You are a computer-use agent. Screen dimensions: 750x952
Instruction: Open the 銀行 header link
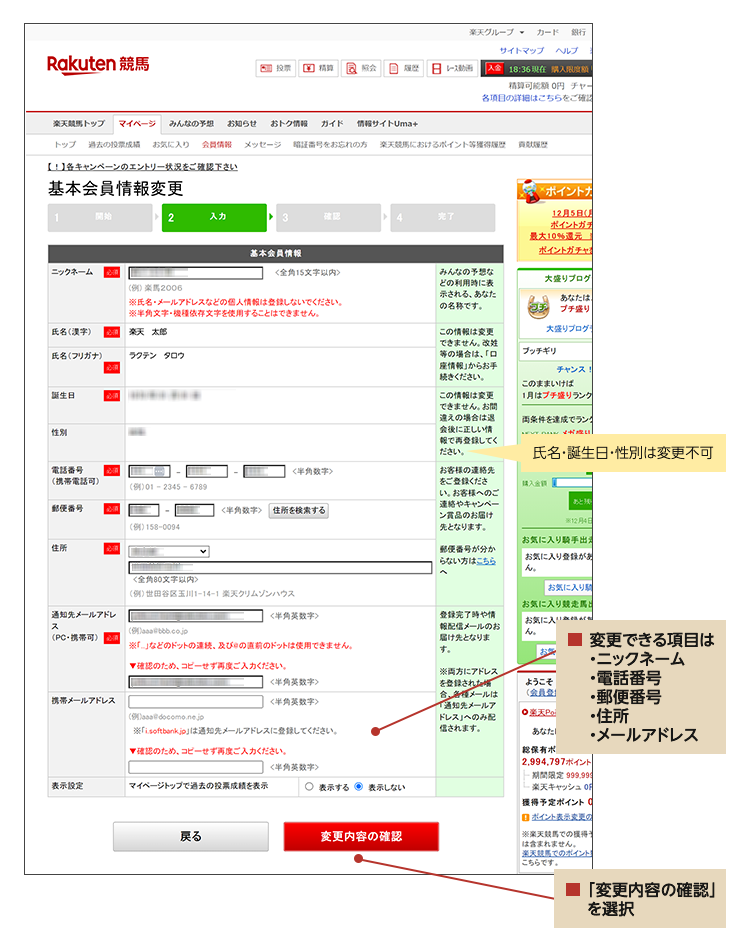click(x=578, y=32)
